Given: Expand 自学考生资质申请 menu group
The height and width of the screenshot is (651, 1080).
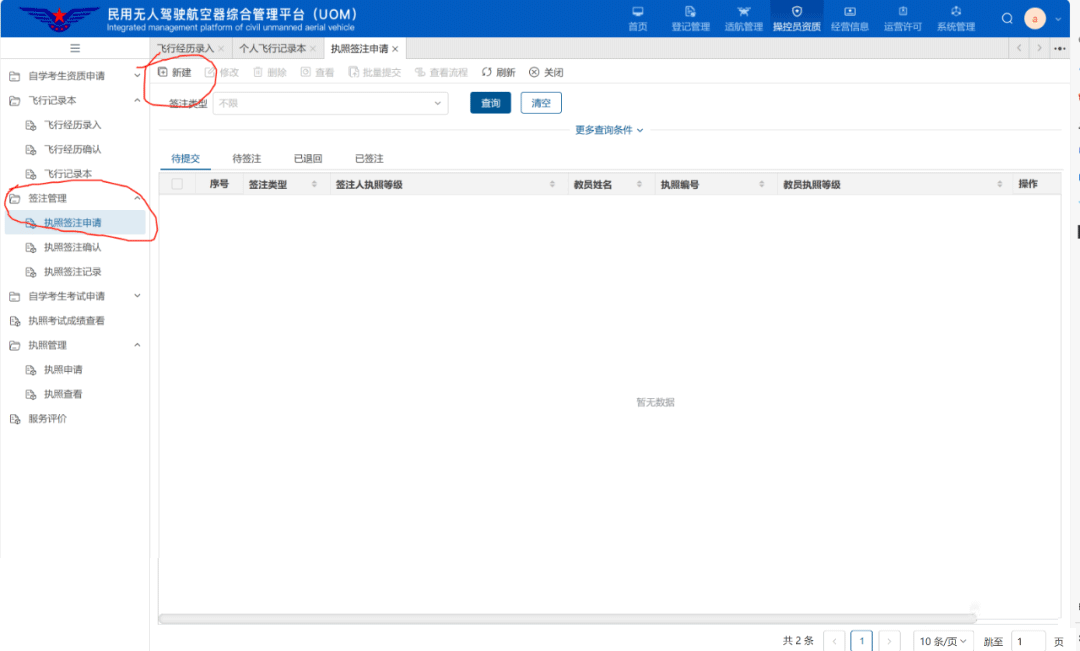Looking at the screenshot, I should pyautogui.click(x=74, y=76).
